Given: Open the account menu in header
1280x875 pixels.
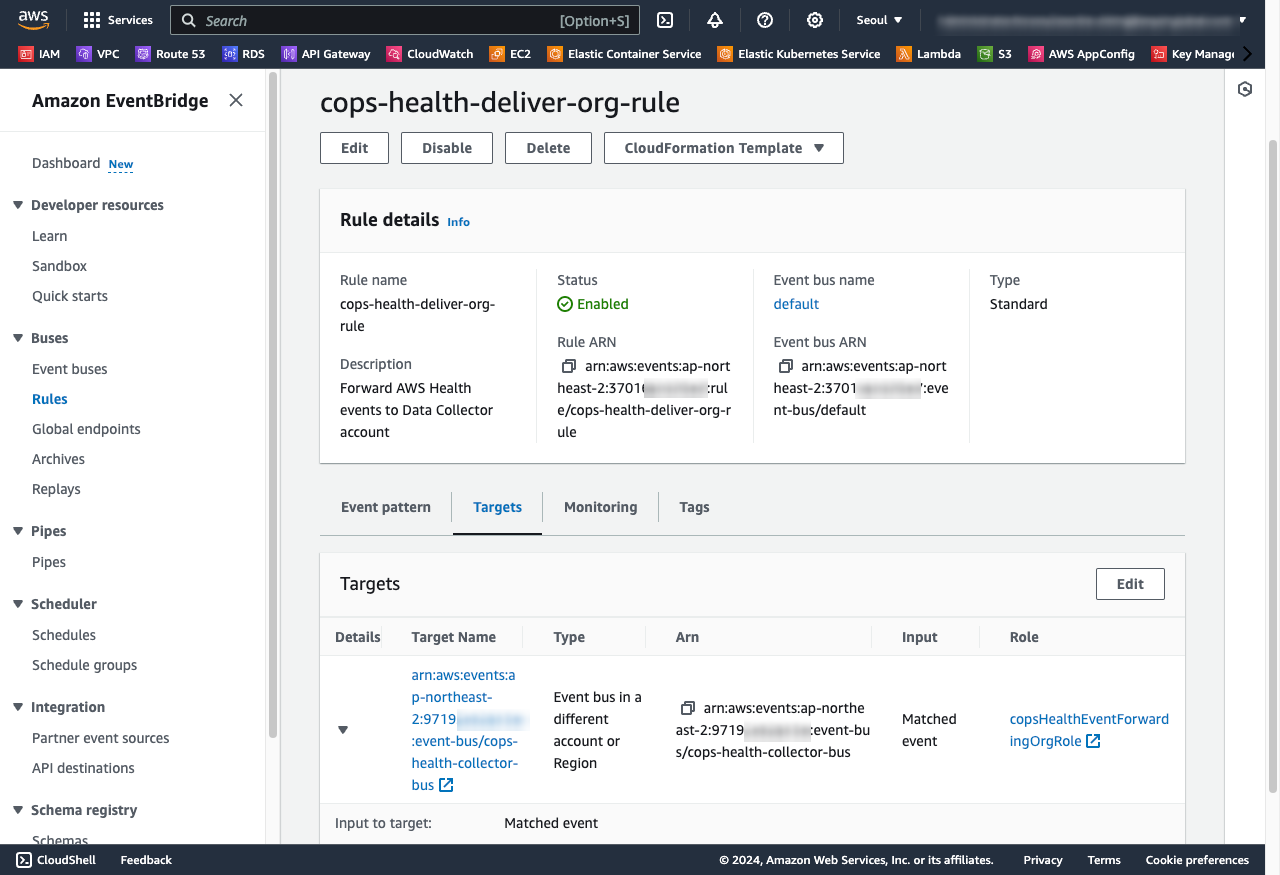Looking at the screenshot, I should tap(1091, 20).
